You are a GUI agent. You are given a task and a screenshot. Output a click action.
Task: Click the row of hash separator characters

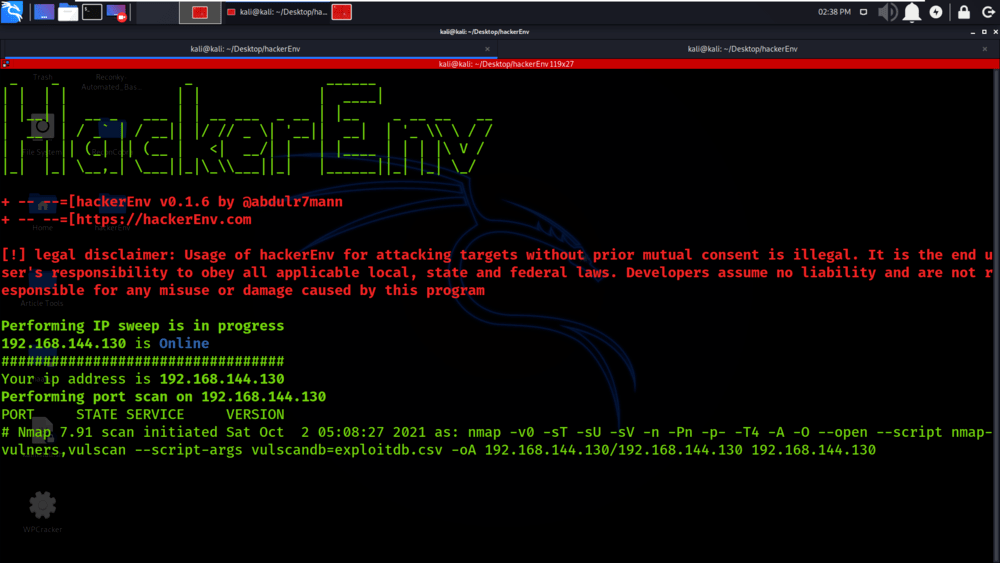point(142,361)
